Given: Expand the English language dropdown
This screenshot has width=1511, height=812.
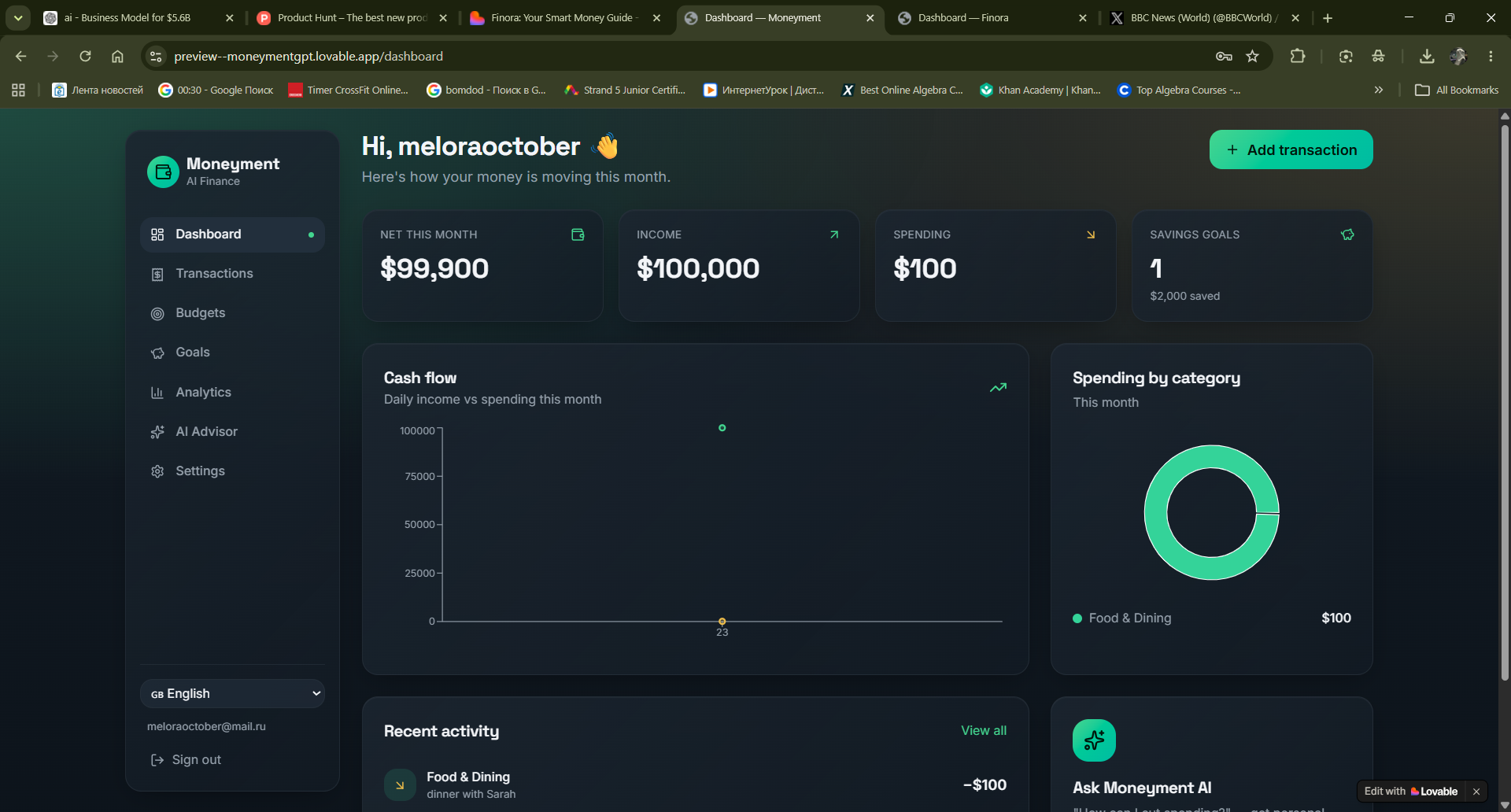Looking at the screenshot, I should tap(232, 693).
